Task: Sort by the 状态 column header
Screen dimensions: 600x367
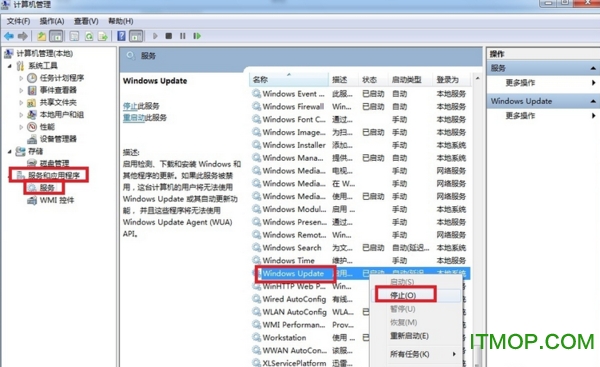Action: tap(373, 80)
